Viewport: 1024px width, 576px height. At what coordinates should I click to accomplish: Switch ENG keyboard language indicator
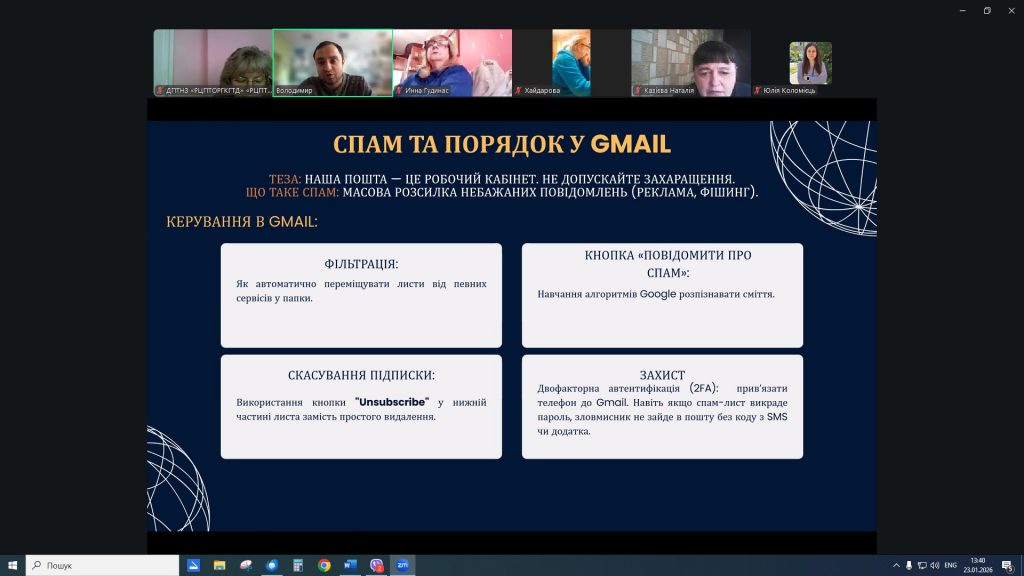click(951, 565)
